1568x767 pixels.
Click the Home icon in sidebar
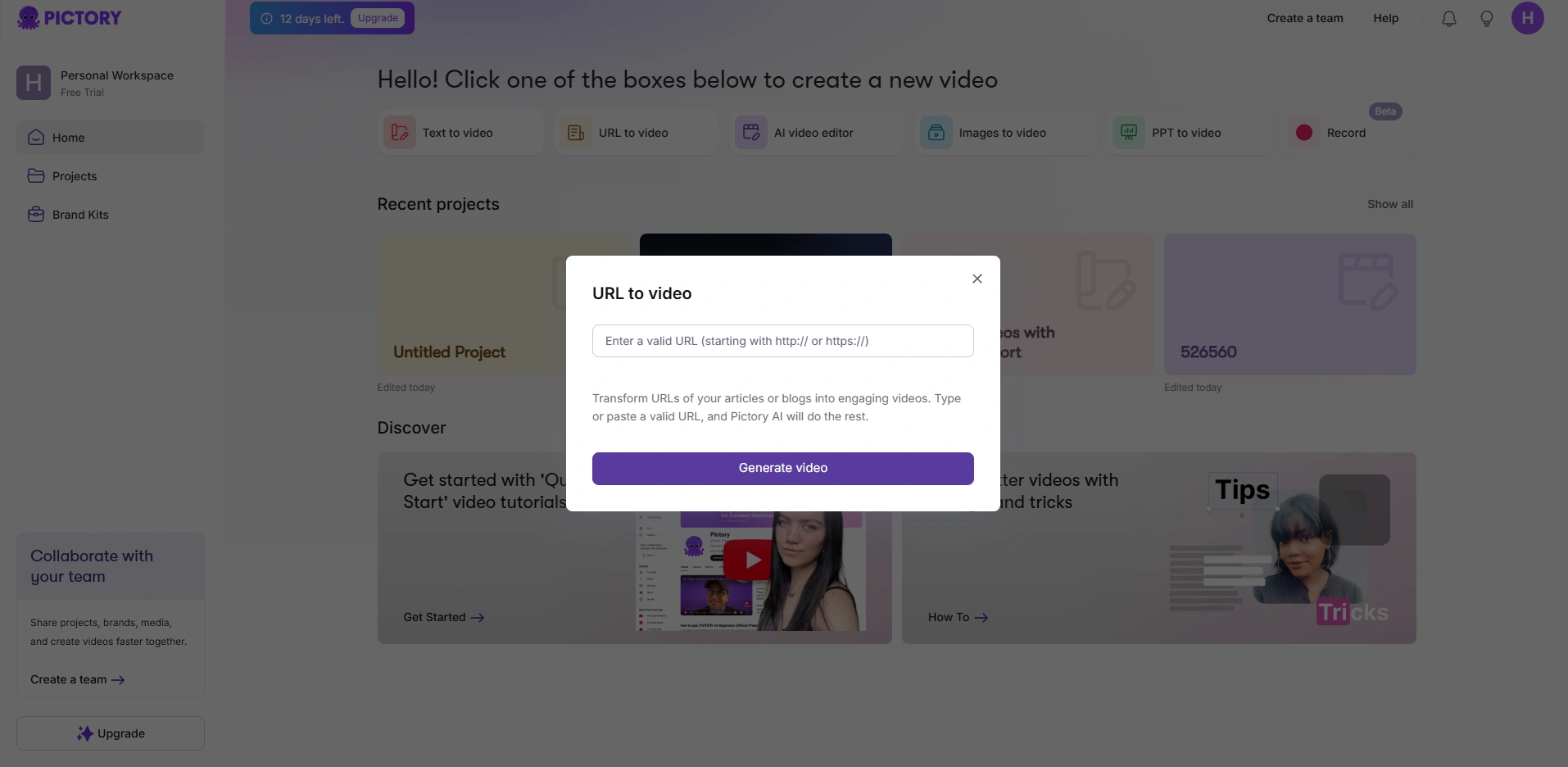[36, 137]
